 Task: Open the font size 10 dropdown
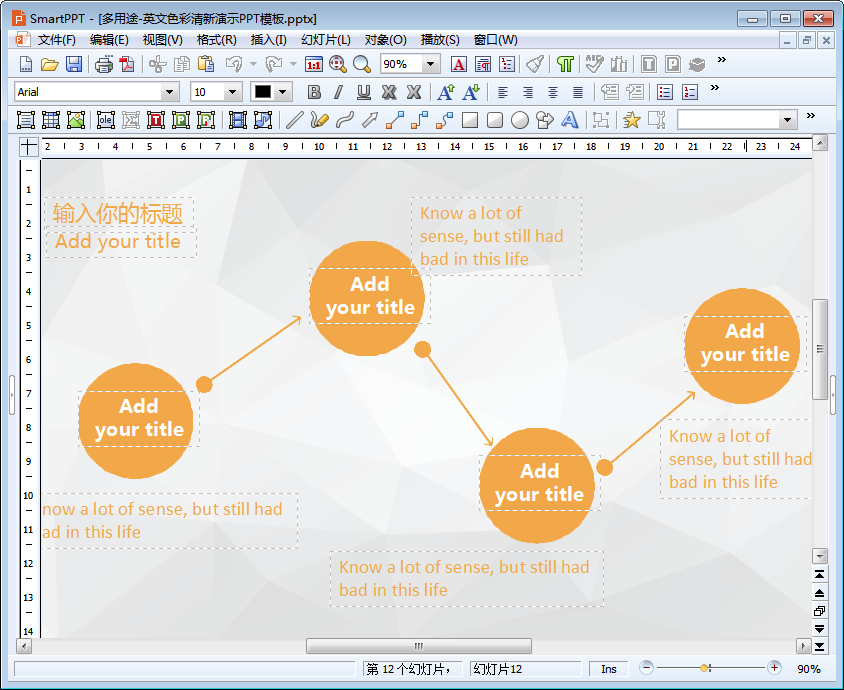[x=233, y=92]
